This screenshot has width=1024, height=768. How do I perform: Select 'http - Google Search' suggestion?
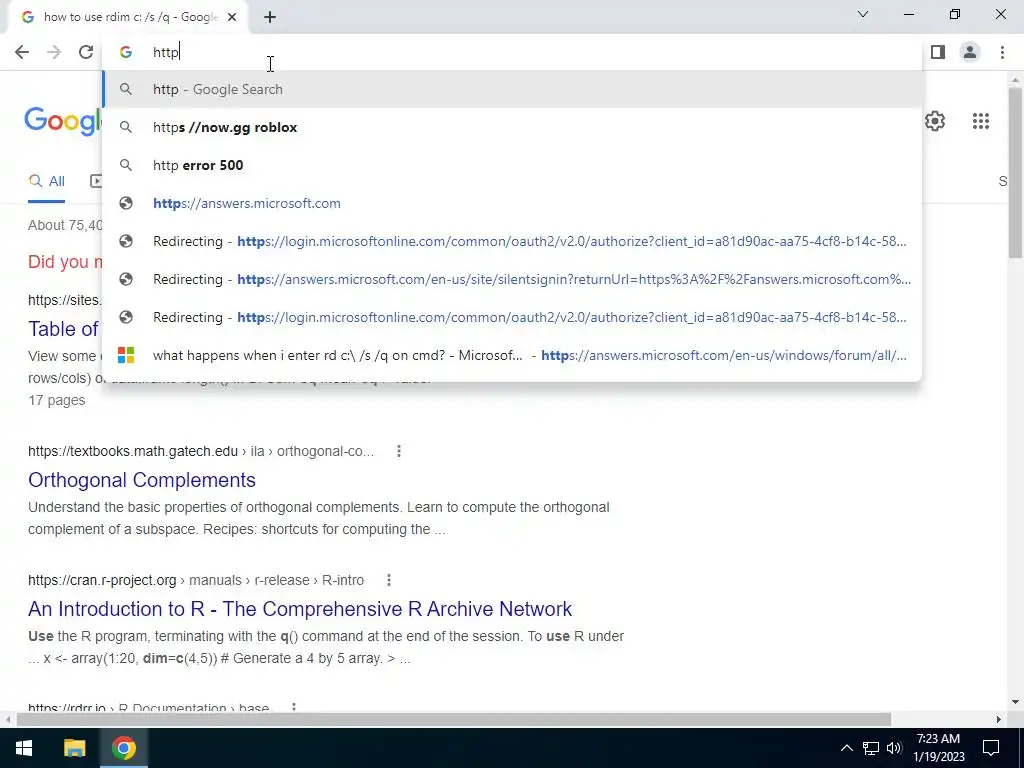click(512, 89)
